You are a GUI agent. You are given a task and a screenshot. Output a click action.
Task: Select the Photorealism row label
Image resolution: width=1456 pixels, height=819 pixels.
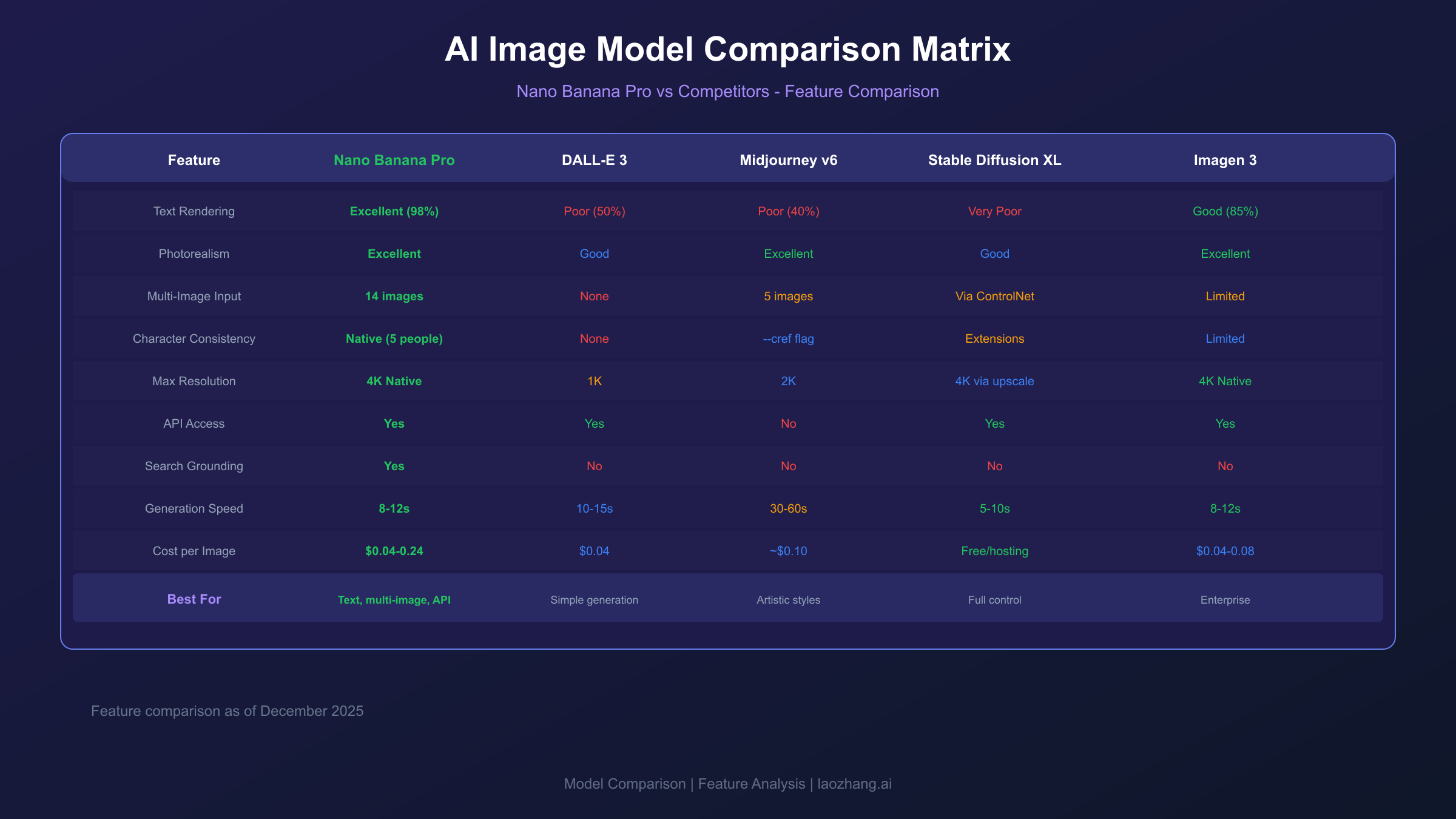pyautogui.click(x=194, y=254)
